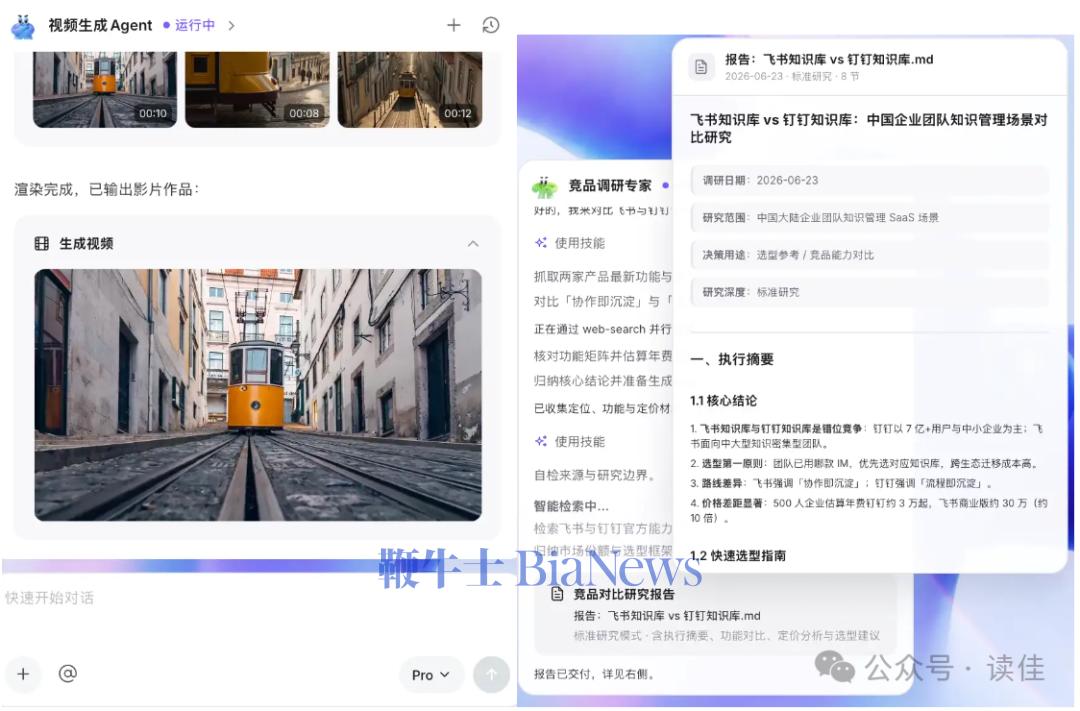Open the 00:12 tram video thumbnail
This screenshot has width=1080, height=711.
coord(410,89)
